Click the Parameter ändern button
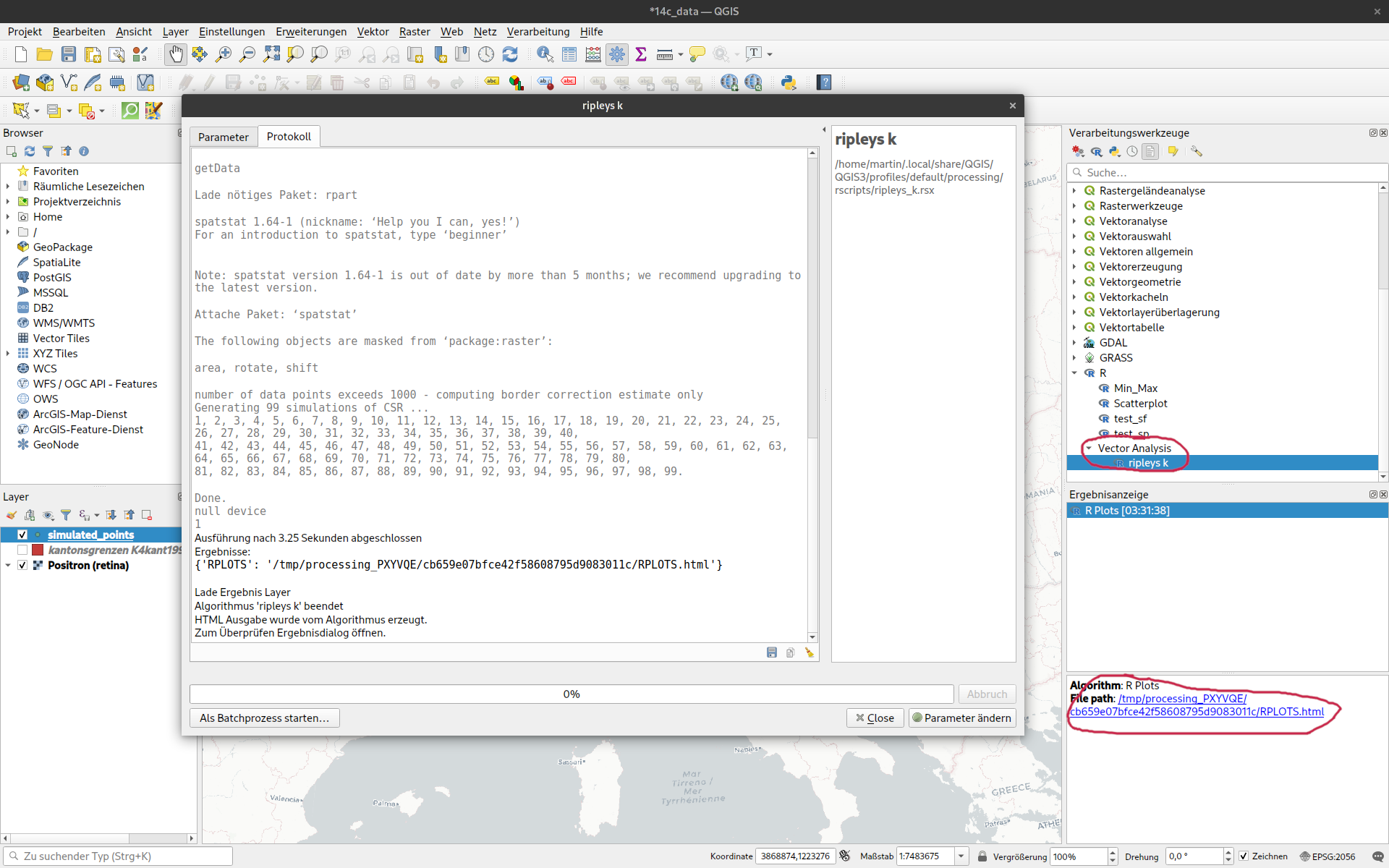 tap(961, 718)
